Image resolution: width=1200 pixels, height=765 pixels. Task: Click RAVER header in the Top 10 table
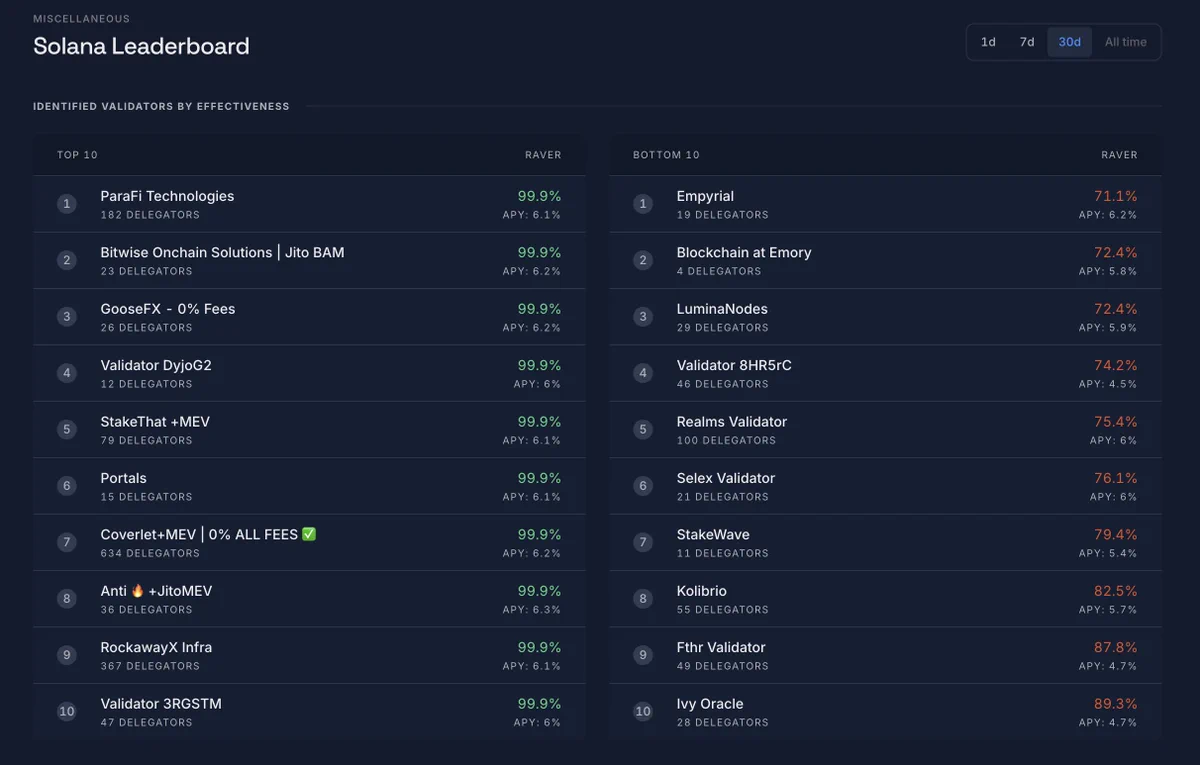(x=544, y=155)
